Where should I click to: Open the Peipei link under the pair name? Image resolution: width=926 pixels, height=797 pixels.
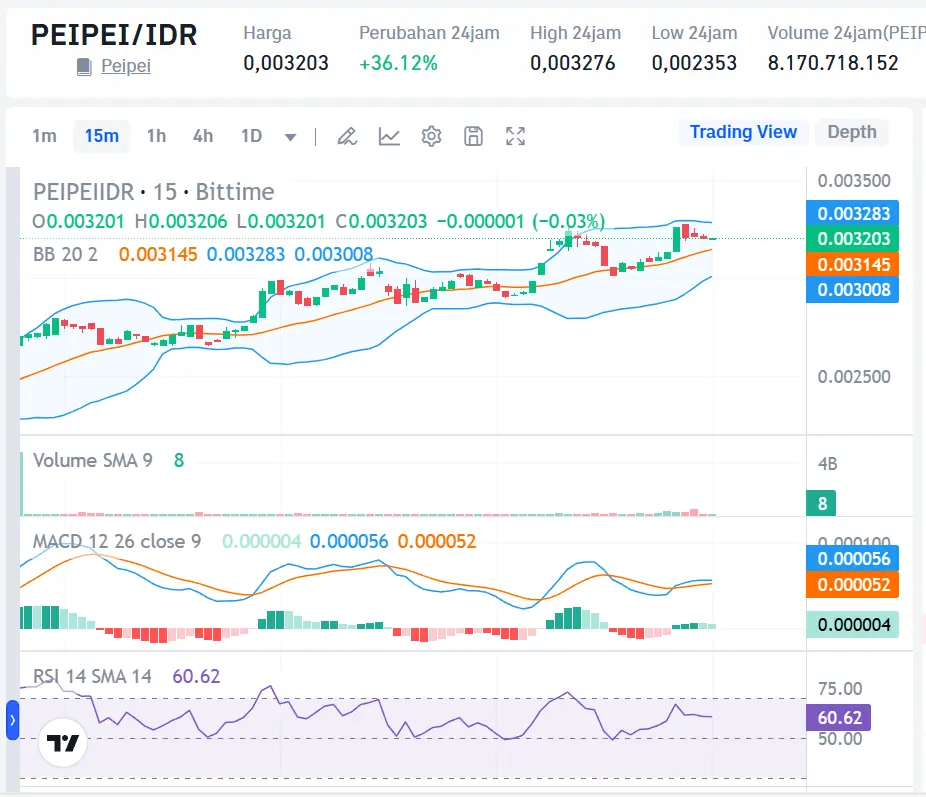tap(124, 66)
